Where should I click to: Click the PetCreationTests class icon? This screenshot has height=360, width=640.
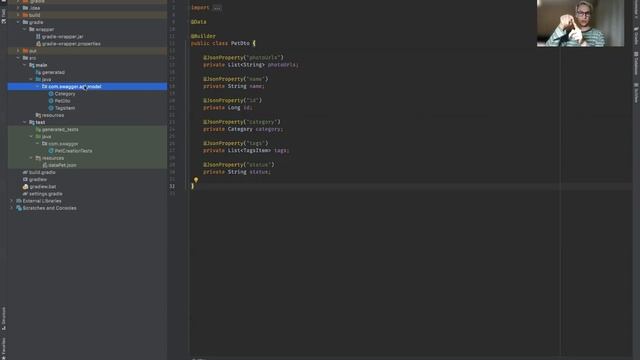pyautogui.click(x=51, y=151)
